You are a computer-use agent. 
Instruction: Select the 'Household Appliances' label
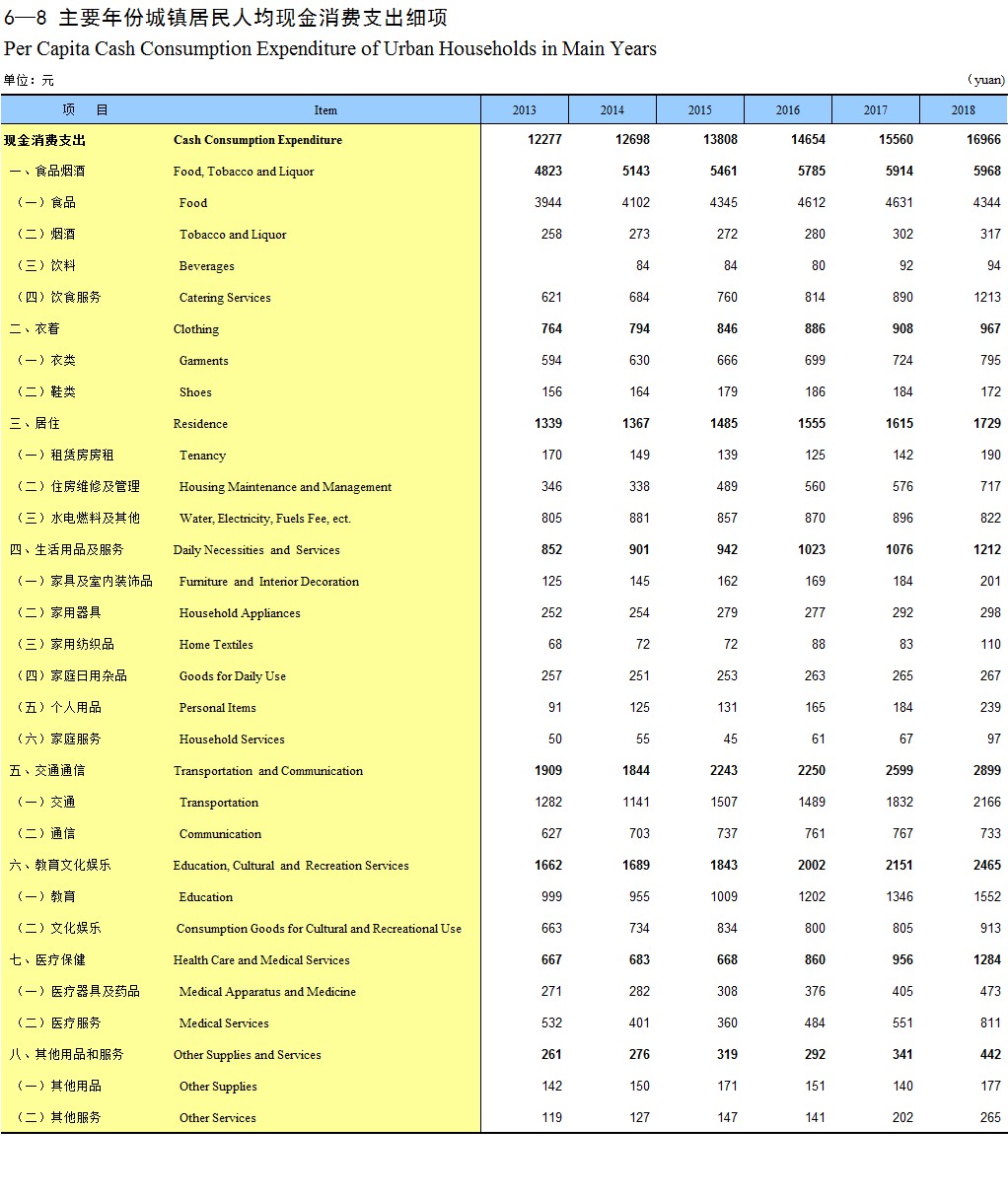(240, 613)
